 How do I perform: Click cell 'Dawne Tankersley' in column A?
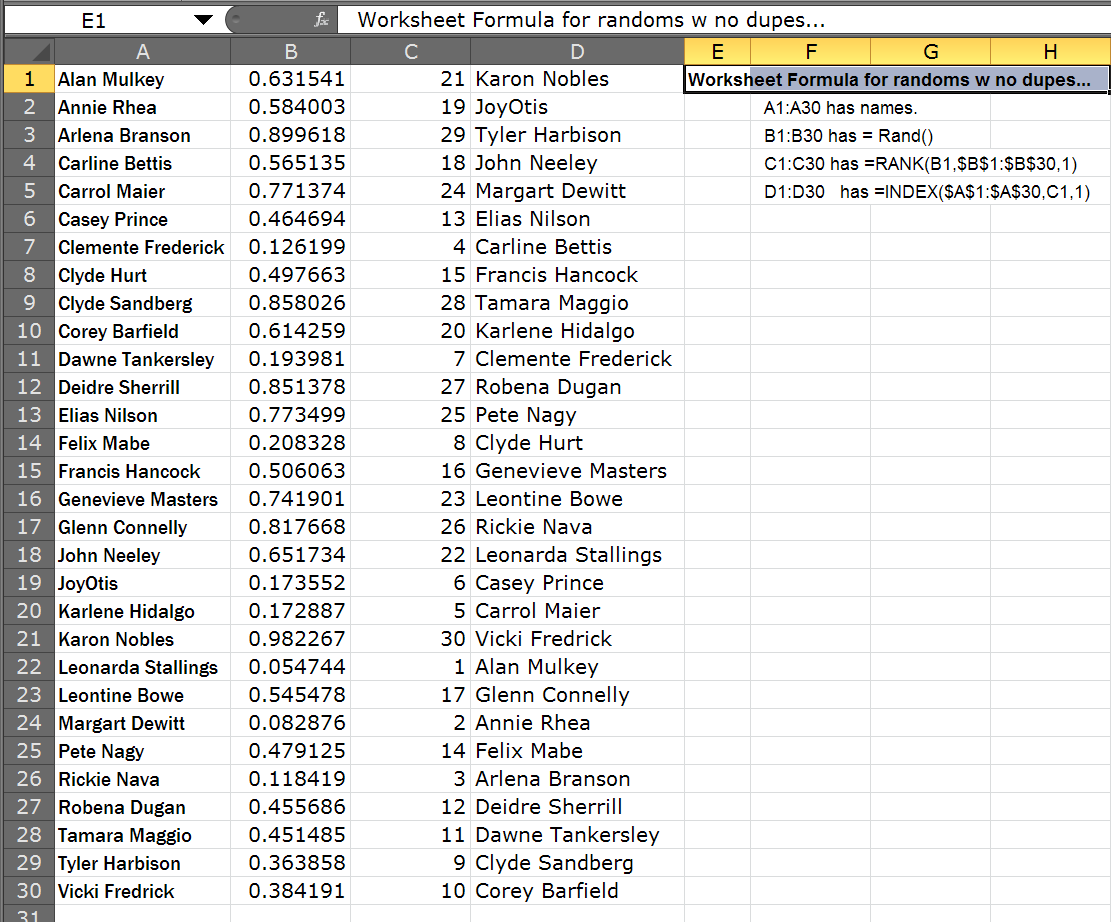(x=142, y=359)
